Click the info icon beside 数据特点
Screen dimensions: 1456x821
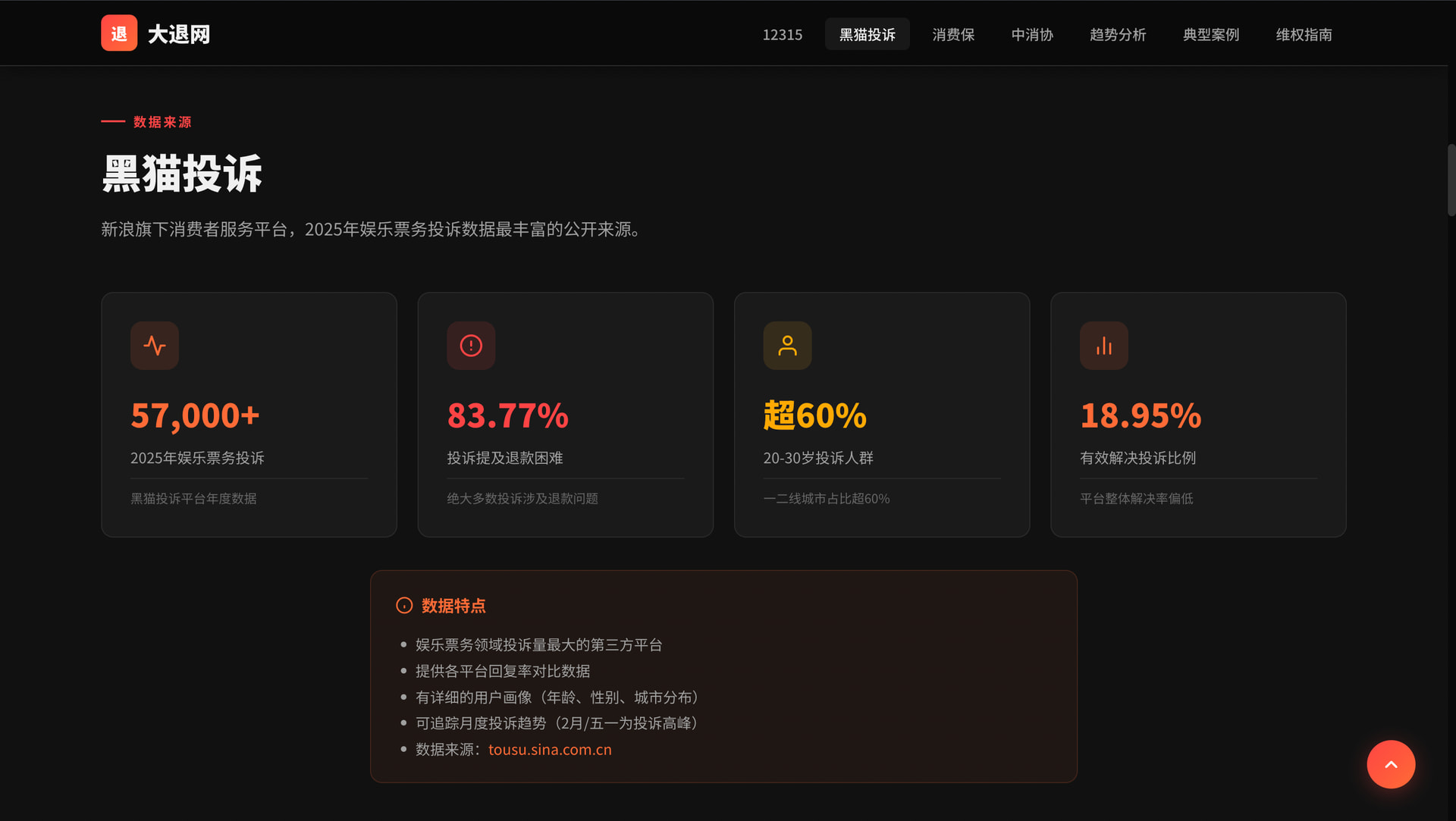[404, 606]
